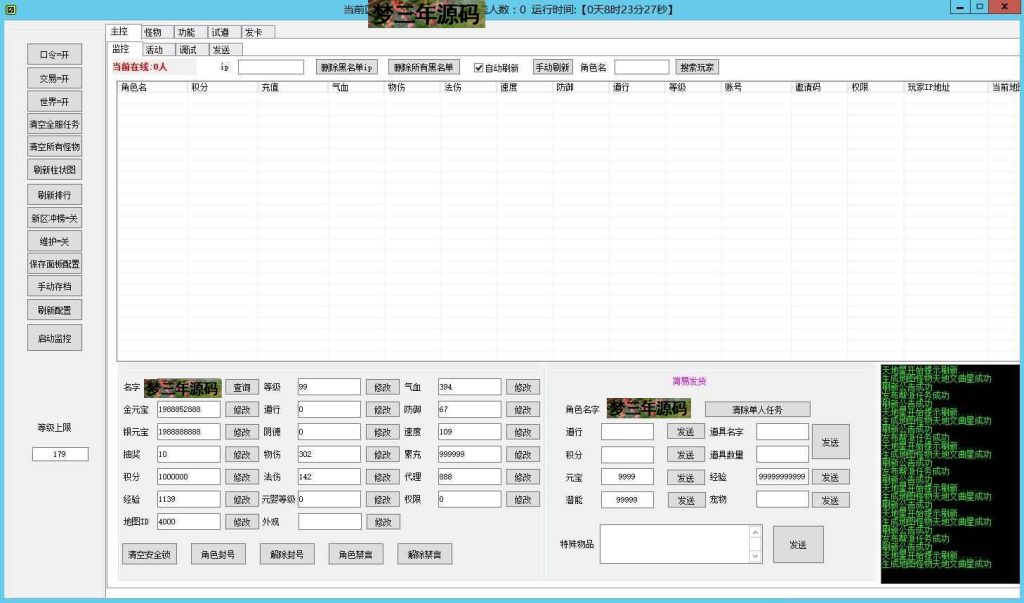Click 特殊物品 textbox scroll down arrow
Image resolution: width=1024 pixels, height=603 pixels.
click(756, 556)
